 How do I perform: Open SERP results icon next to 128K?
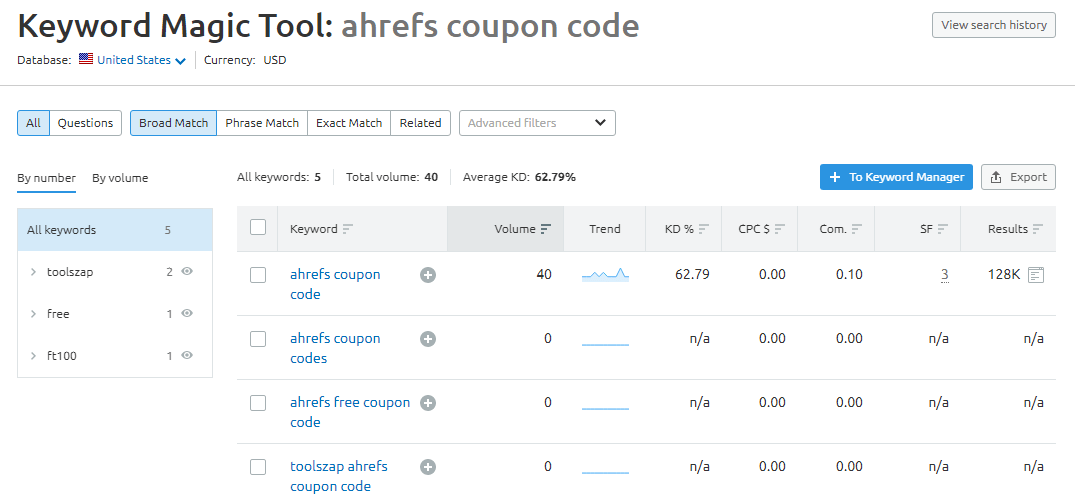point(1036,275)
